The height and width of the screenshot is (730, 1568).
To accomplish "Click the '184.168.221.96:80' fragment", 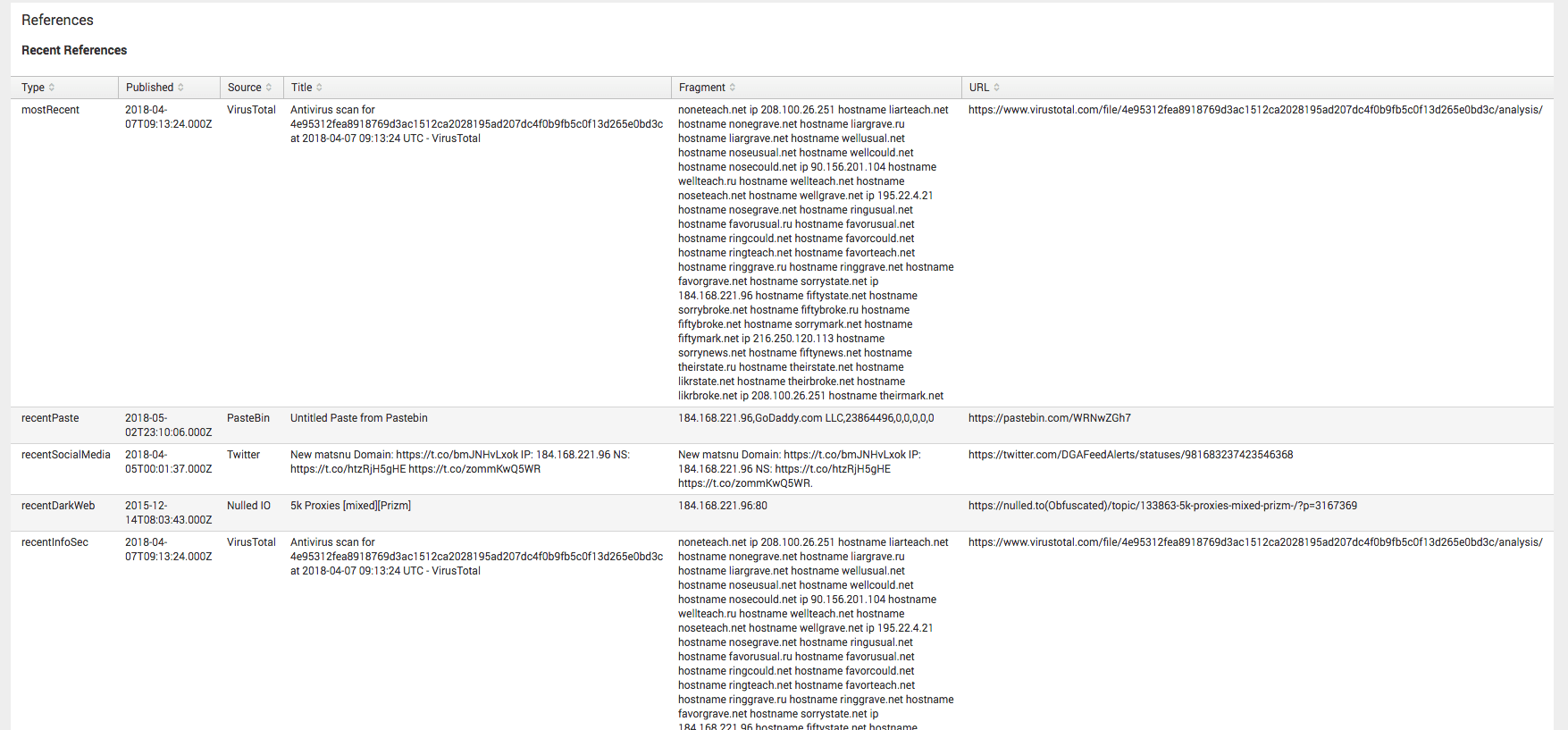I will coord(723,506).
